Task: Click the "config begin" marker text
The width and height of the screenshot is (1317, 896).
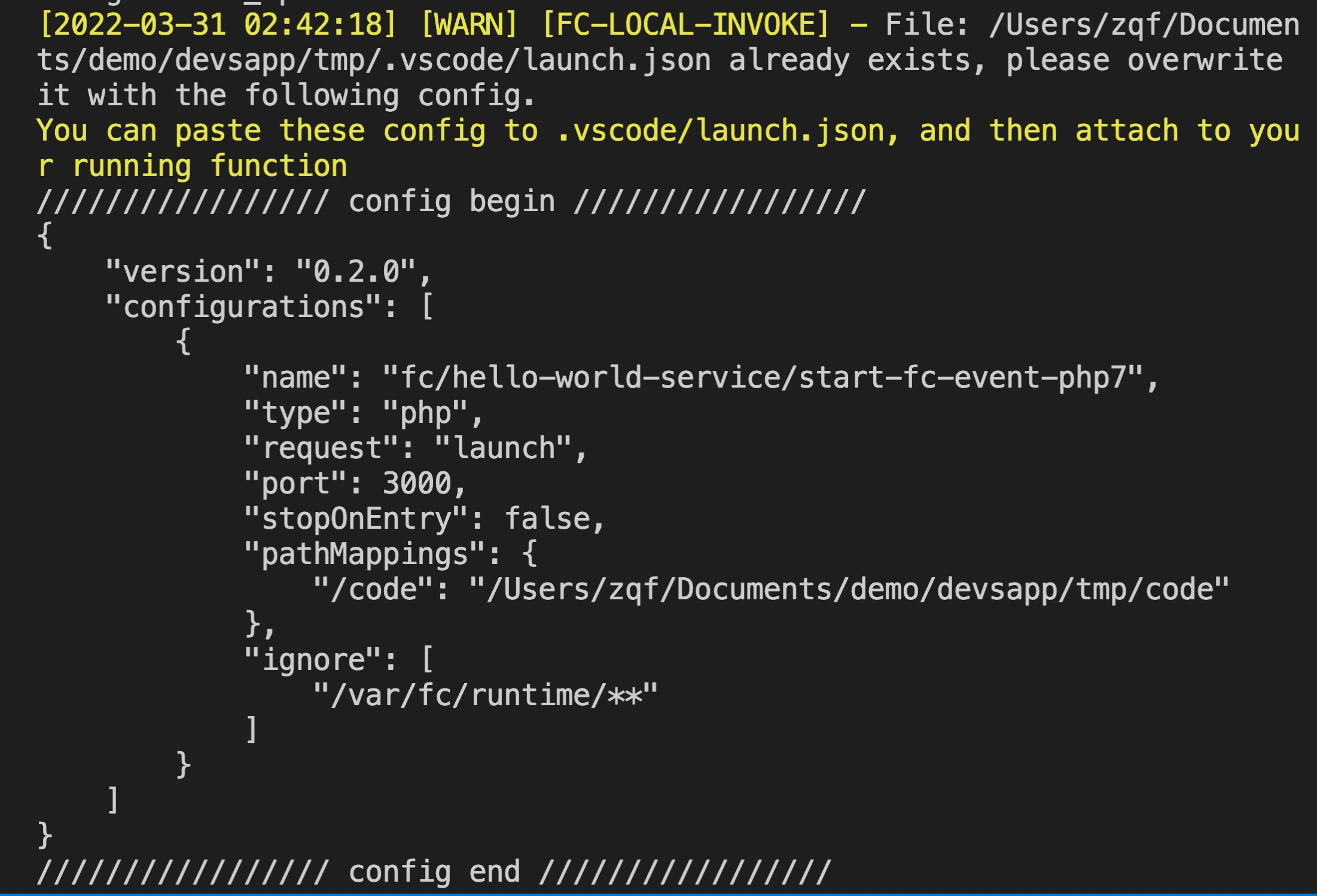Action: point(452,202)
